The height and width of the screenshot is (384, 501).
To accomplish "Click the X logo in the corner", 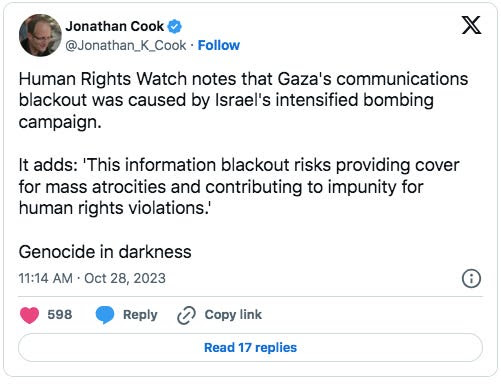I will pos(471,25).
